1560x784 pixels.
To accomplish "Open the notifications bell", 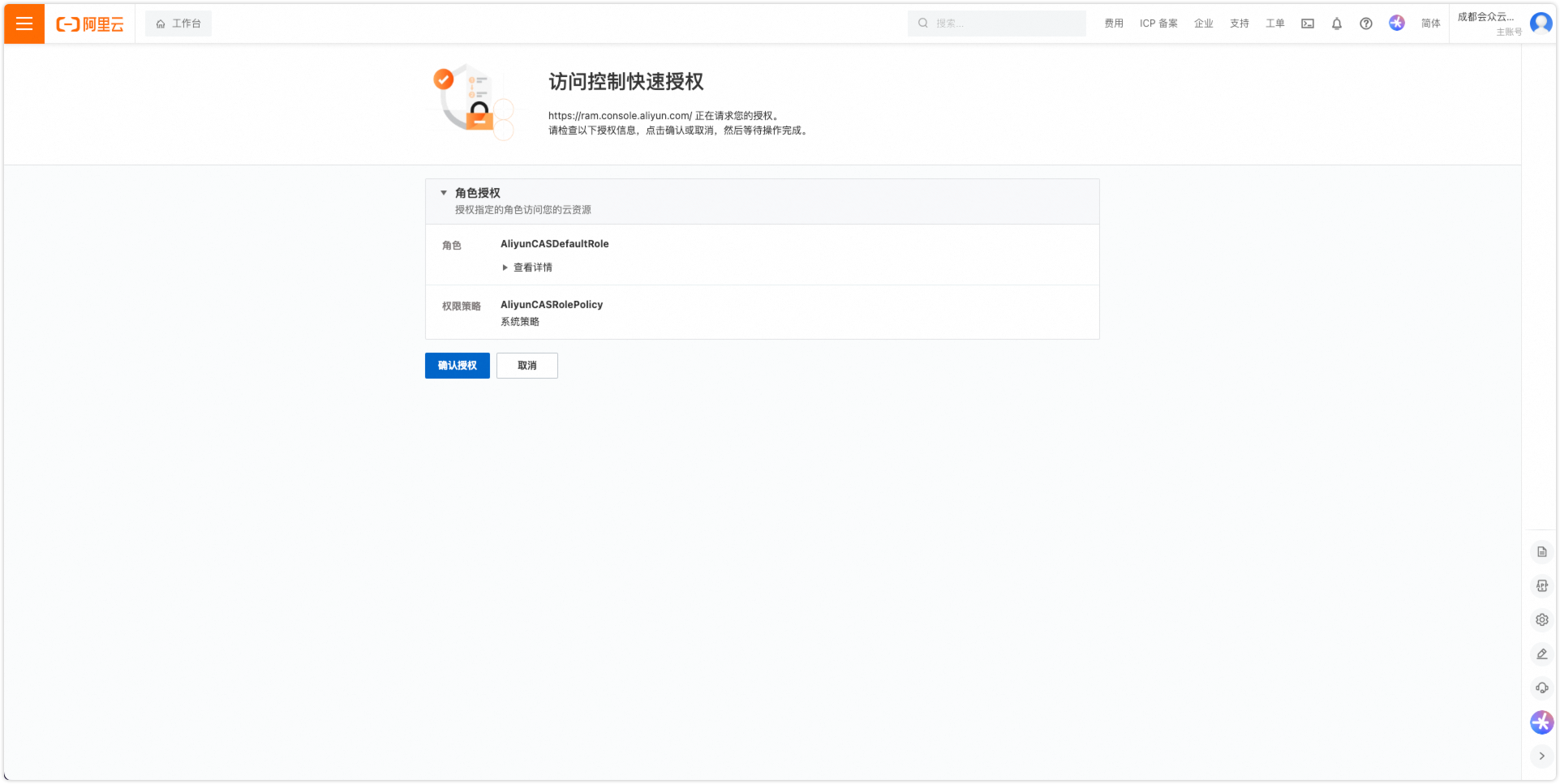I will click(x=1337, y=24).
